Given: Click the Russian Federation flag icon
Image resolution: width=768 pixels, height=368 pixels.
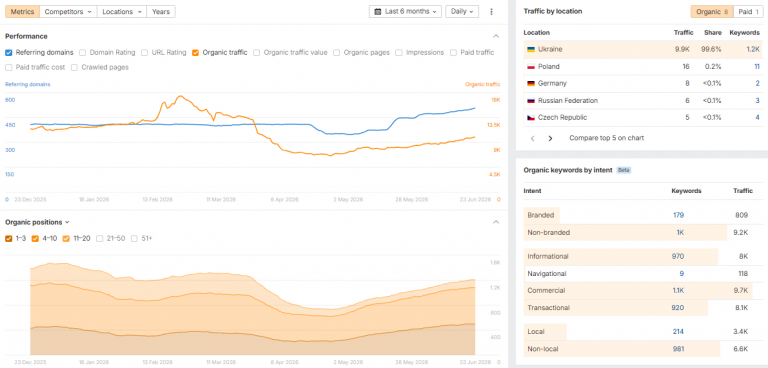Looking at the screenshot, I should 530,101.
